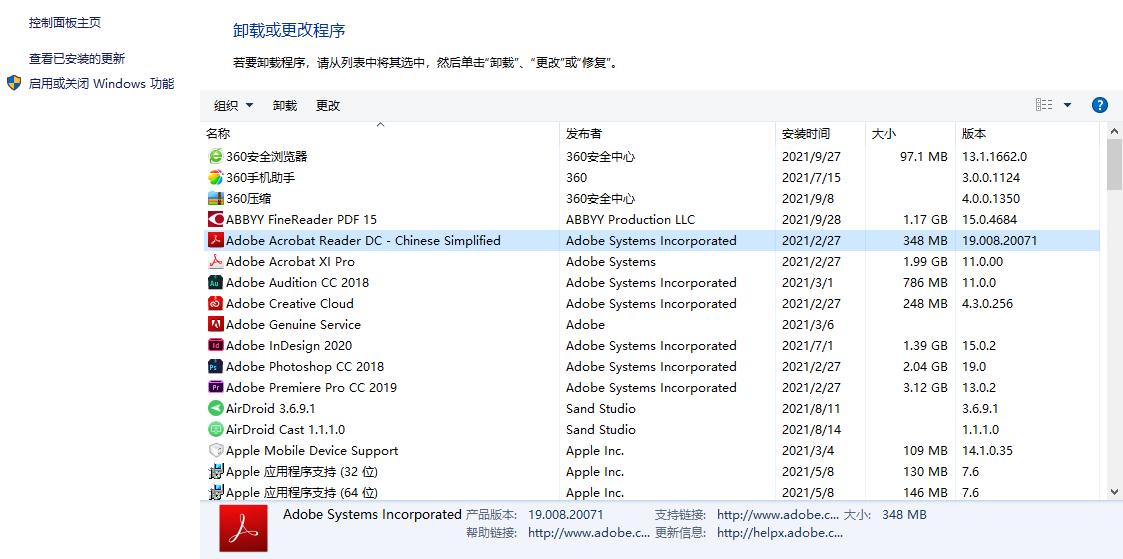Click the Adobe Creative Cloud icon
The image size is (1123, 559).
tap(215, 303)
